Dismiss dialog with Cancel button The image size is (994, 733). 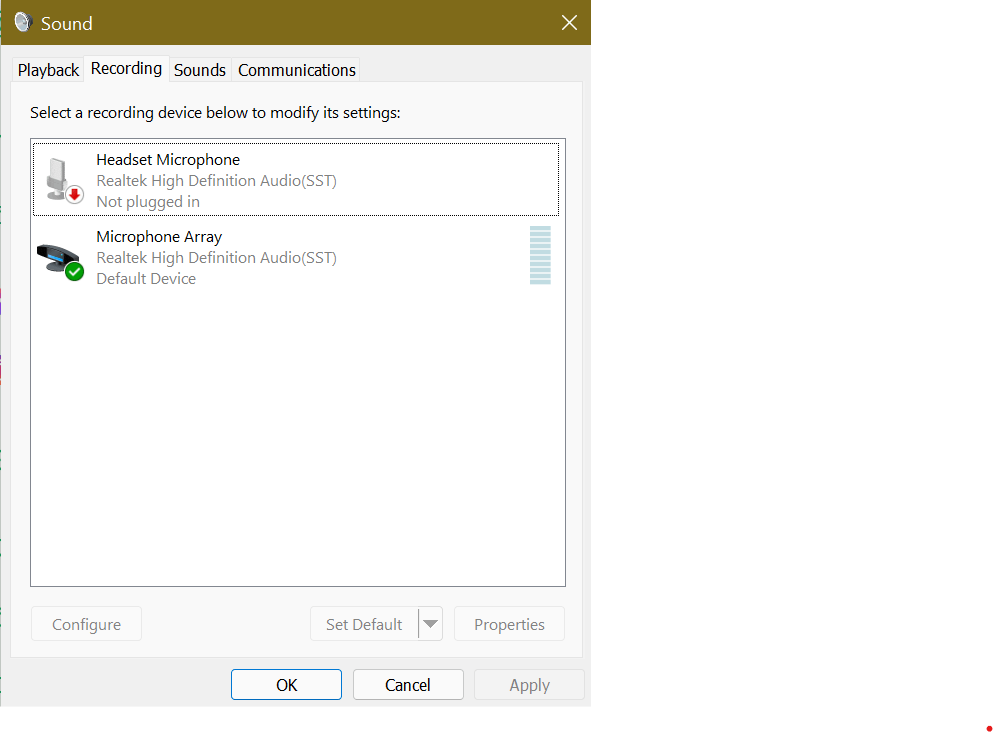click(408, 685)
